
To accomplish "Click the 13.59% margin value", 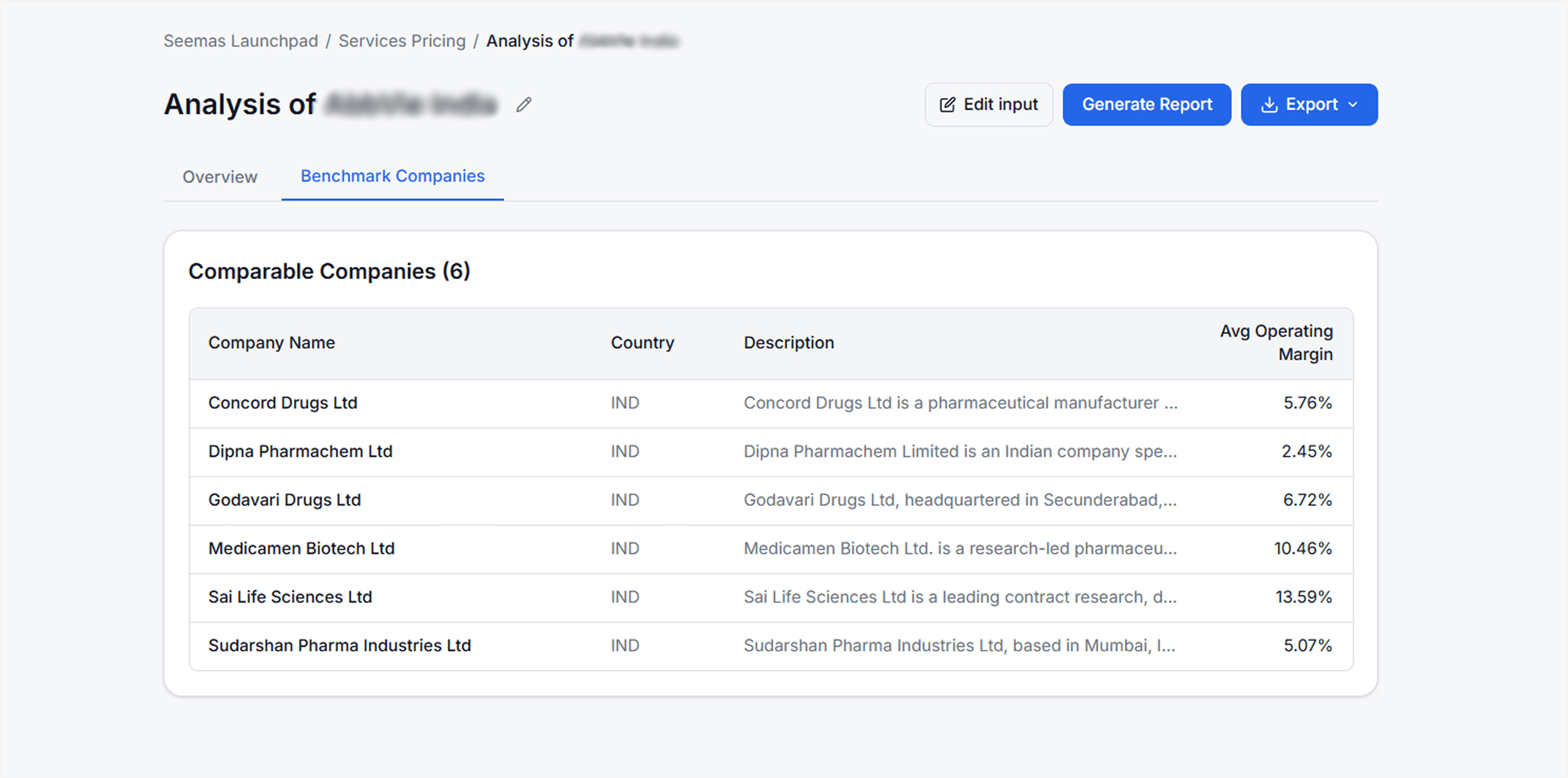I will 1304,597.
